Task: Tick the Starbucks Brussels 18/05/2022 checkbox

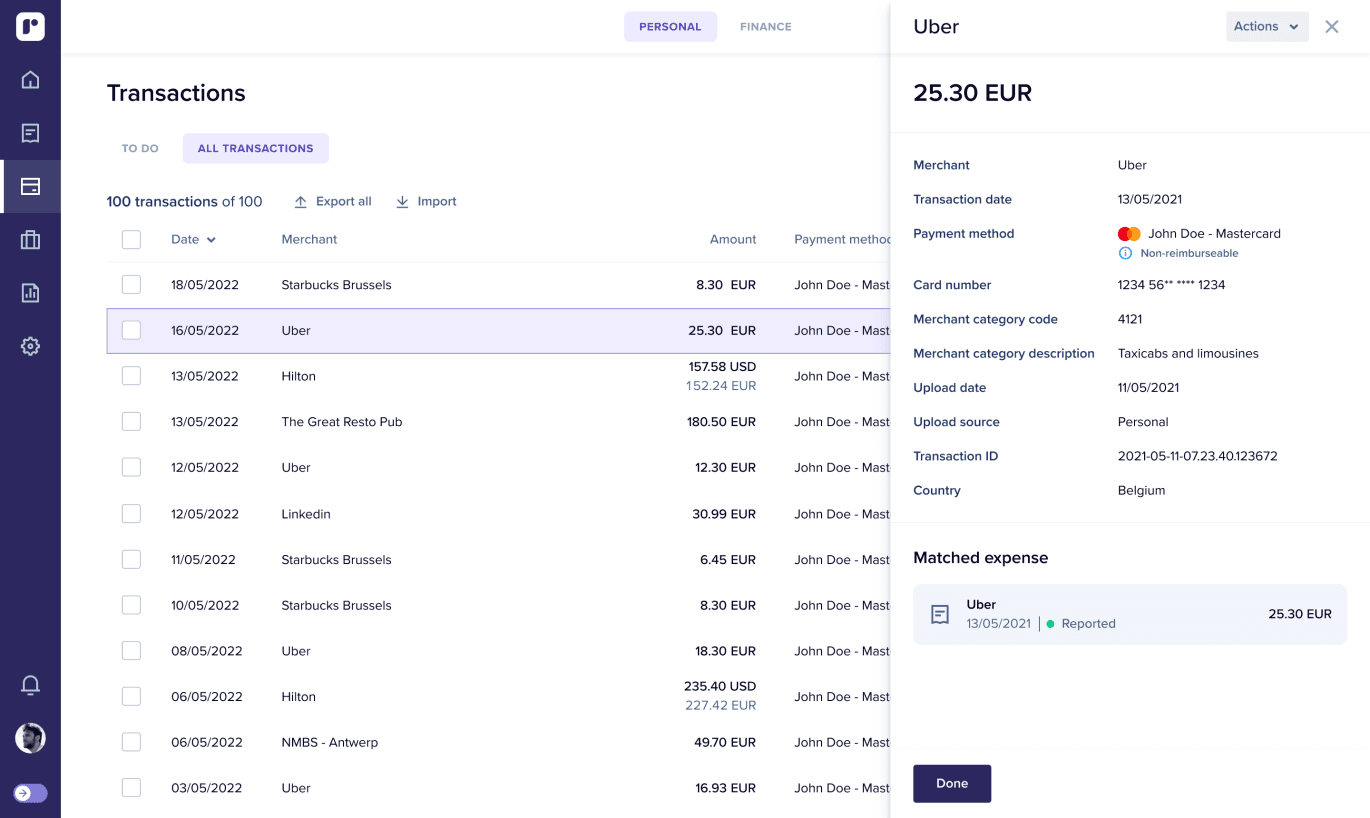Action: click(x=131, y=285)
